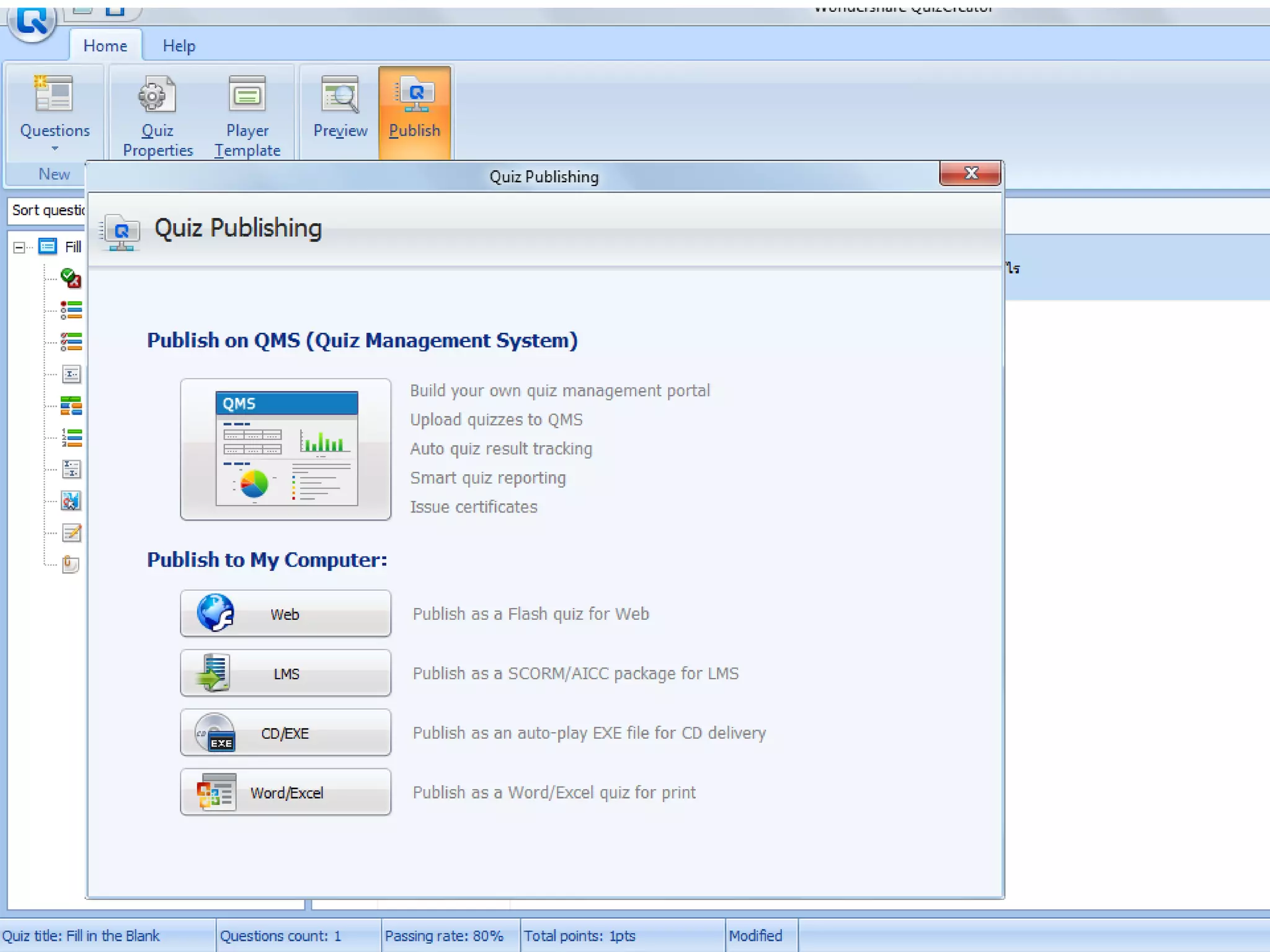Viewport: 1270px width, 952px height.
Task: Select the matching question tree icon
Action: coord(71,406)
